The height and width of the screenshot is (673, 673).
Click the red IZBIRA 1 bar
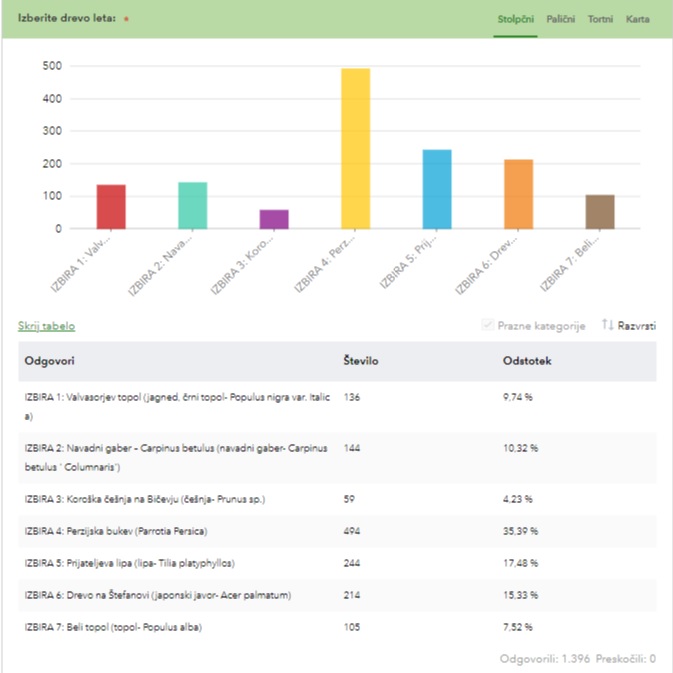click(x=111, y=207)
